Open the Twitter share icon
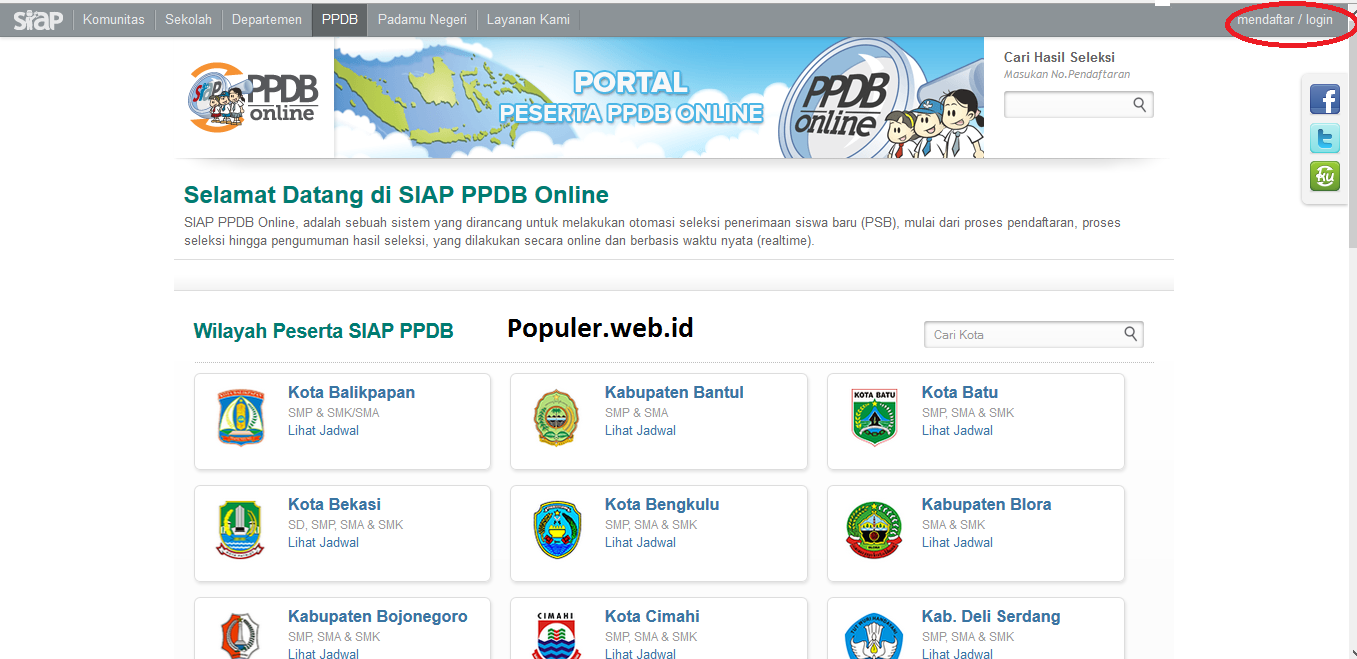1357x659 pixels. click(1325, 138)
